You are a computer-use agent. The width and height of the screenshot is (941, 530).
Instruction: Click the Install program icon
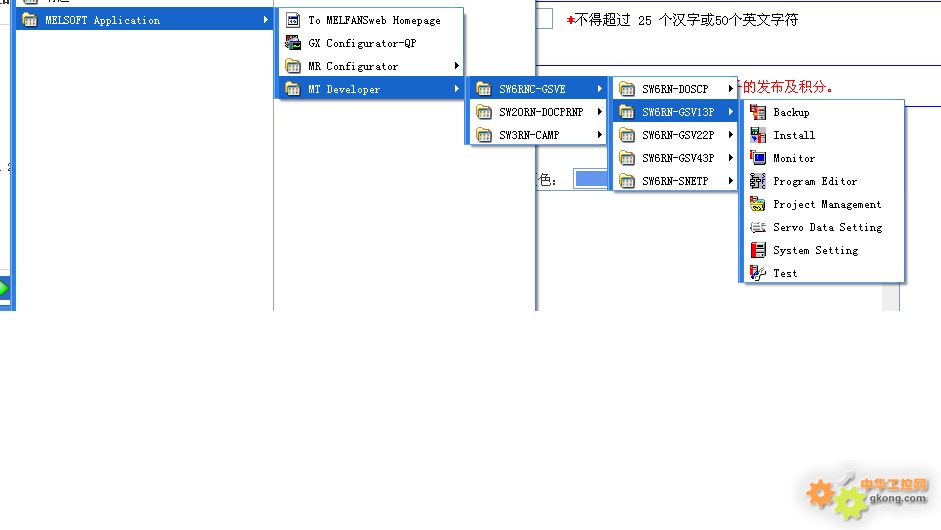click(757, 135)
